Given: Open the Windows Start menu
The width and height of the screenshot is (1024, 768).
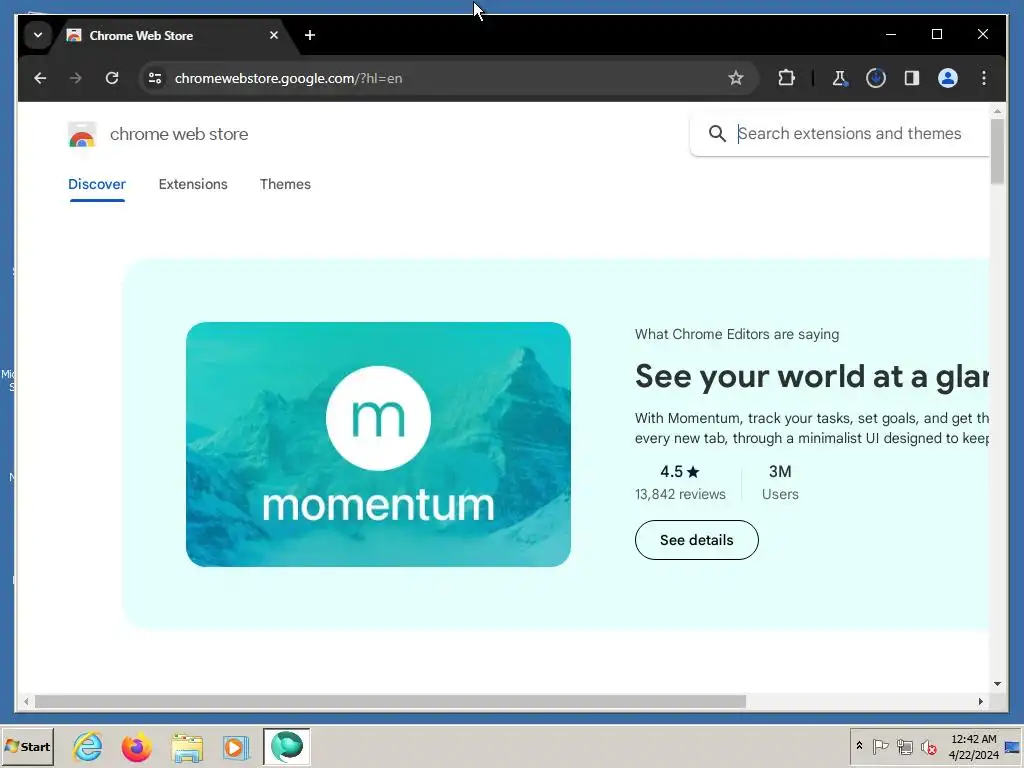Looking at the screenshot, I should point(27,746).
